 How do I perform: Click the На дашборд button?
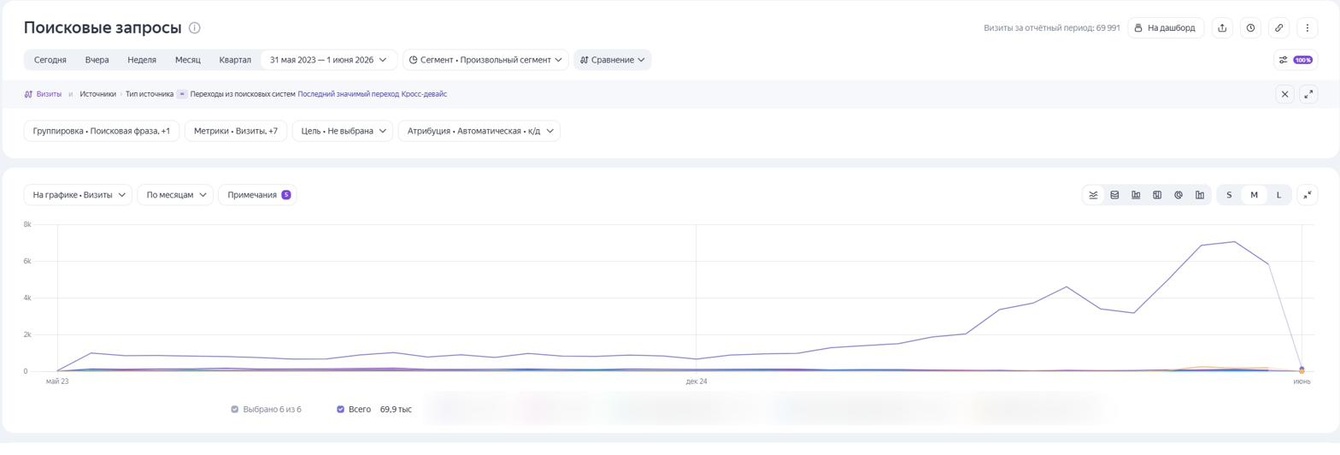coord(1165,28)
